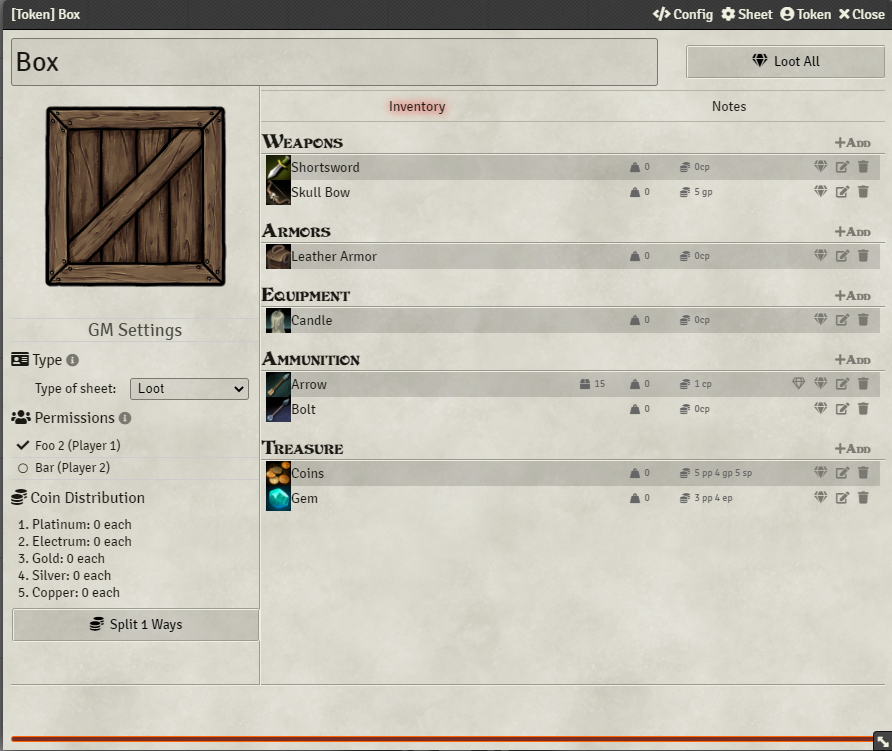Loot the Shortsword with gem icon

[x=820, y=167]
